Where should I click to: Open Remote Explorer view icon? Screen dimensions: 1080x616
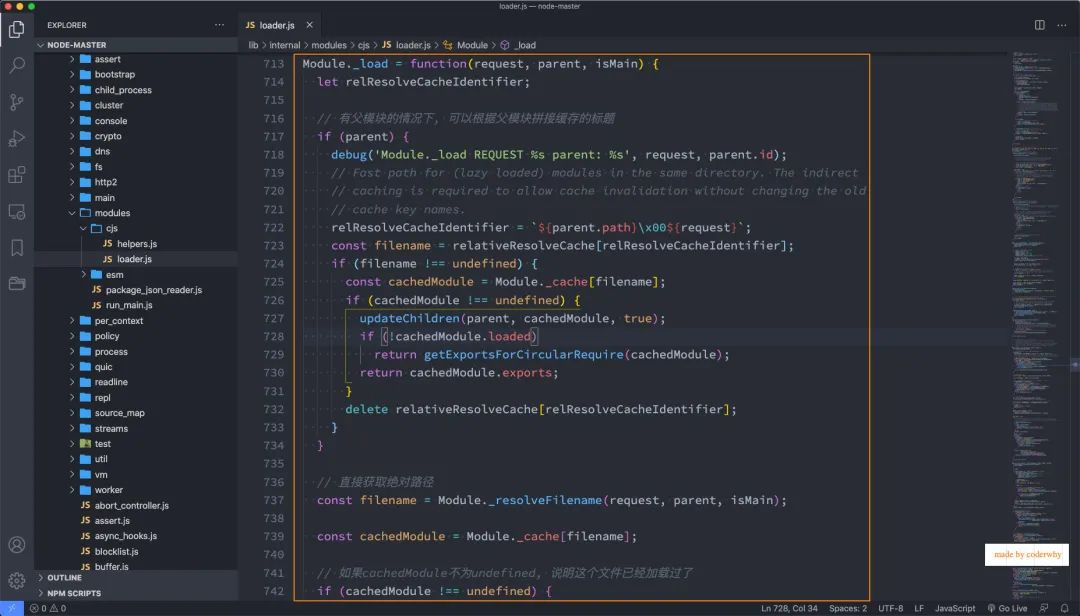(x=17, y=212)
